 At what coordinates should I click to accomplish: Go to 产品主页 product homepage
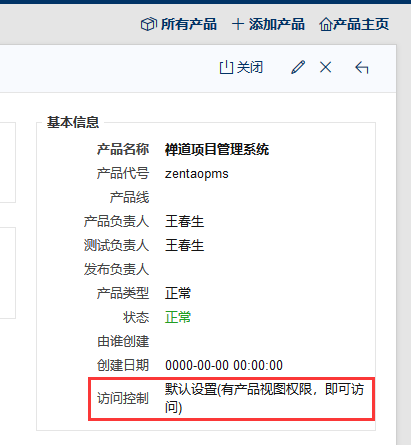click(x=354, y=24)
